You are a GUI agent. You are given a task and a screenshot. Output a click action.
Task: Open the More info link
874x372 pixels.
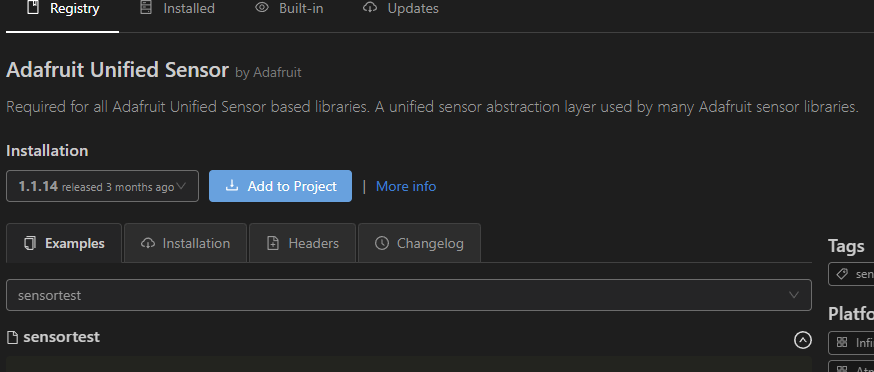click(x=406, y=186)
